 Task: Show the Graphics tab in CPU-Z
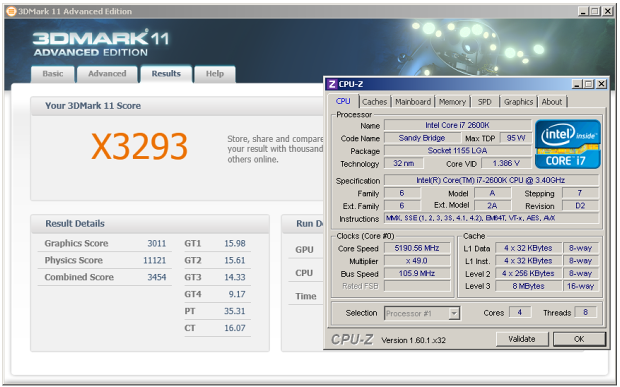(518, 102)
